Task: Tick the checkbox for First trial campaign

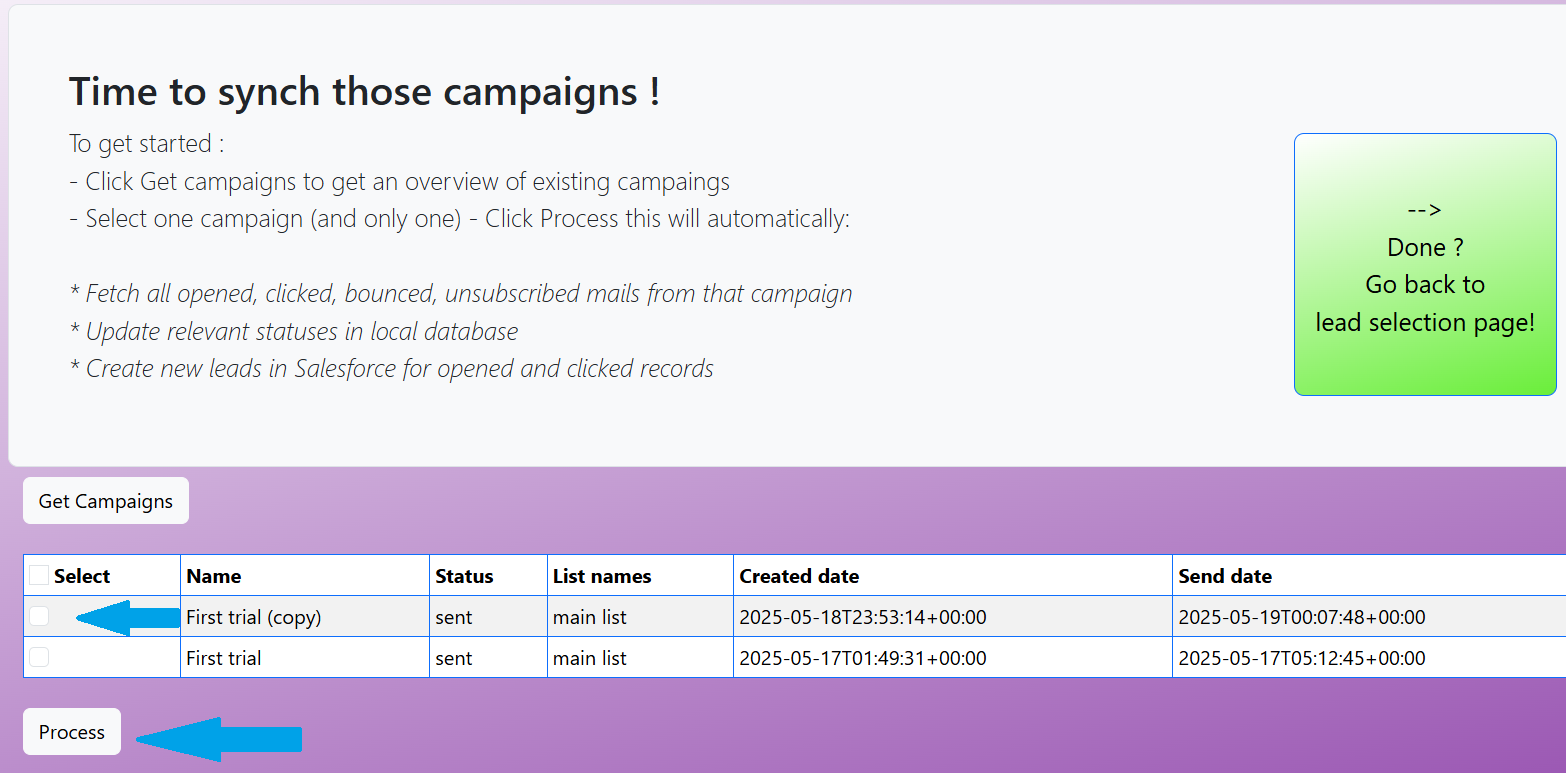Action: coord(39,657)
